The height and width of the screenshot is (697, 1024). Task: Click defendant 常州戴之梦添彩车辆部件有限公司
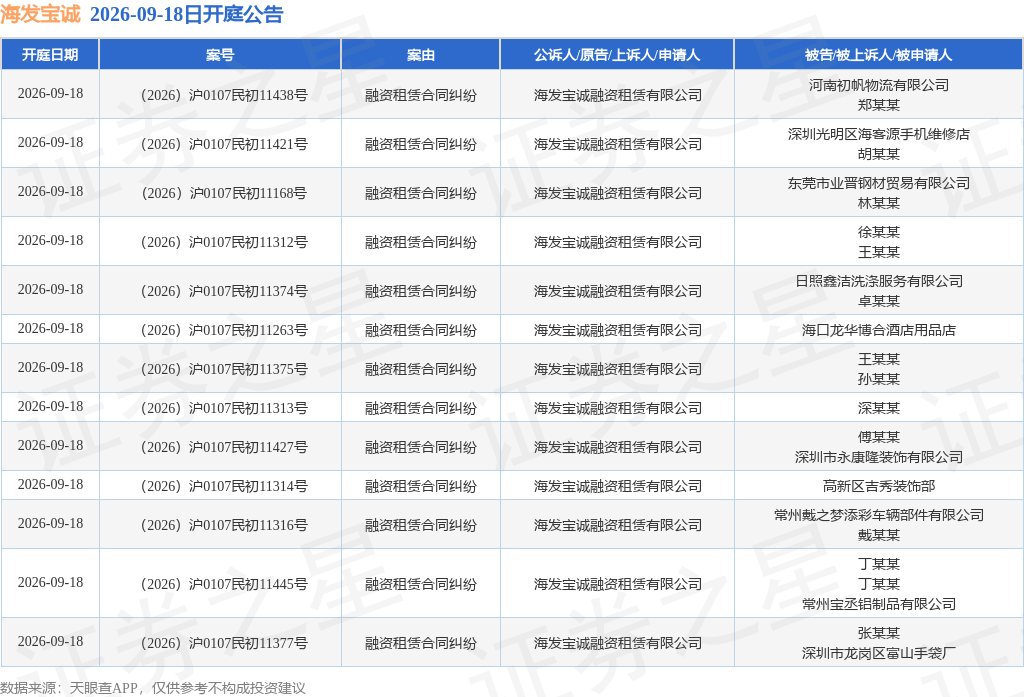coord(878,515)
